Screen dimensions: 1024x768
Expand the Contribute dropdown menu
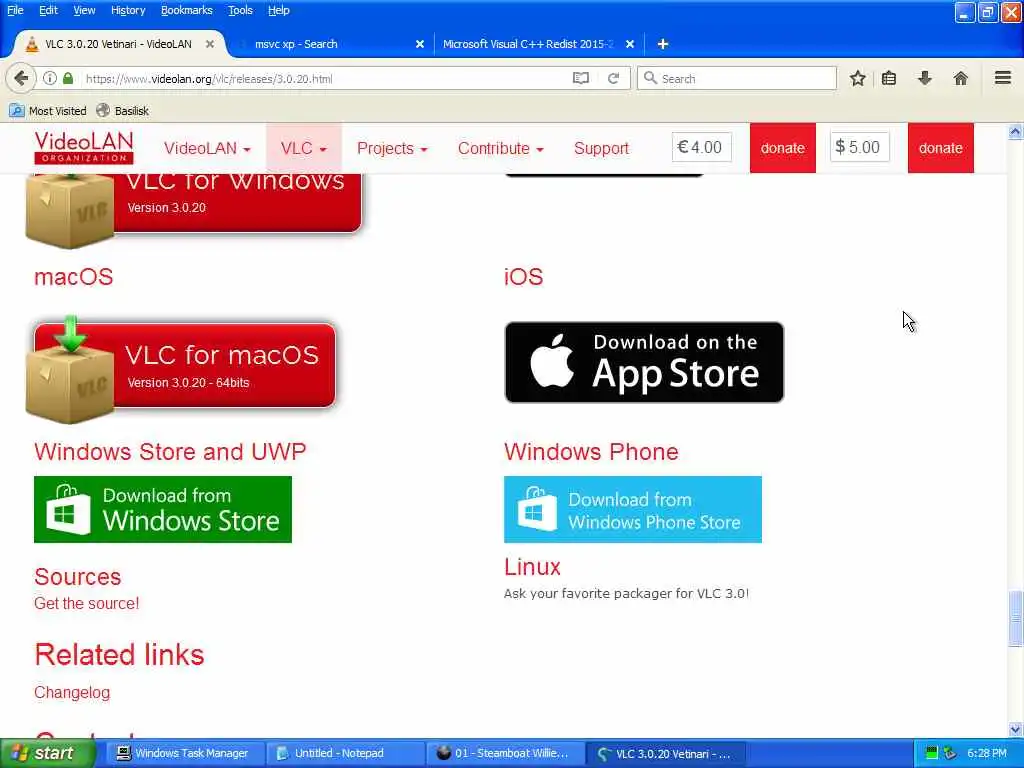pos(500,148)
